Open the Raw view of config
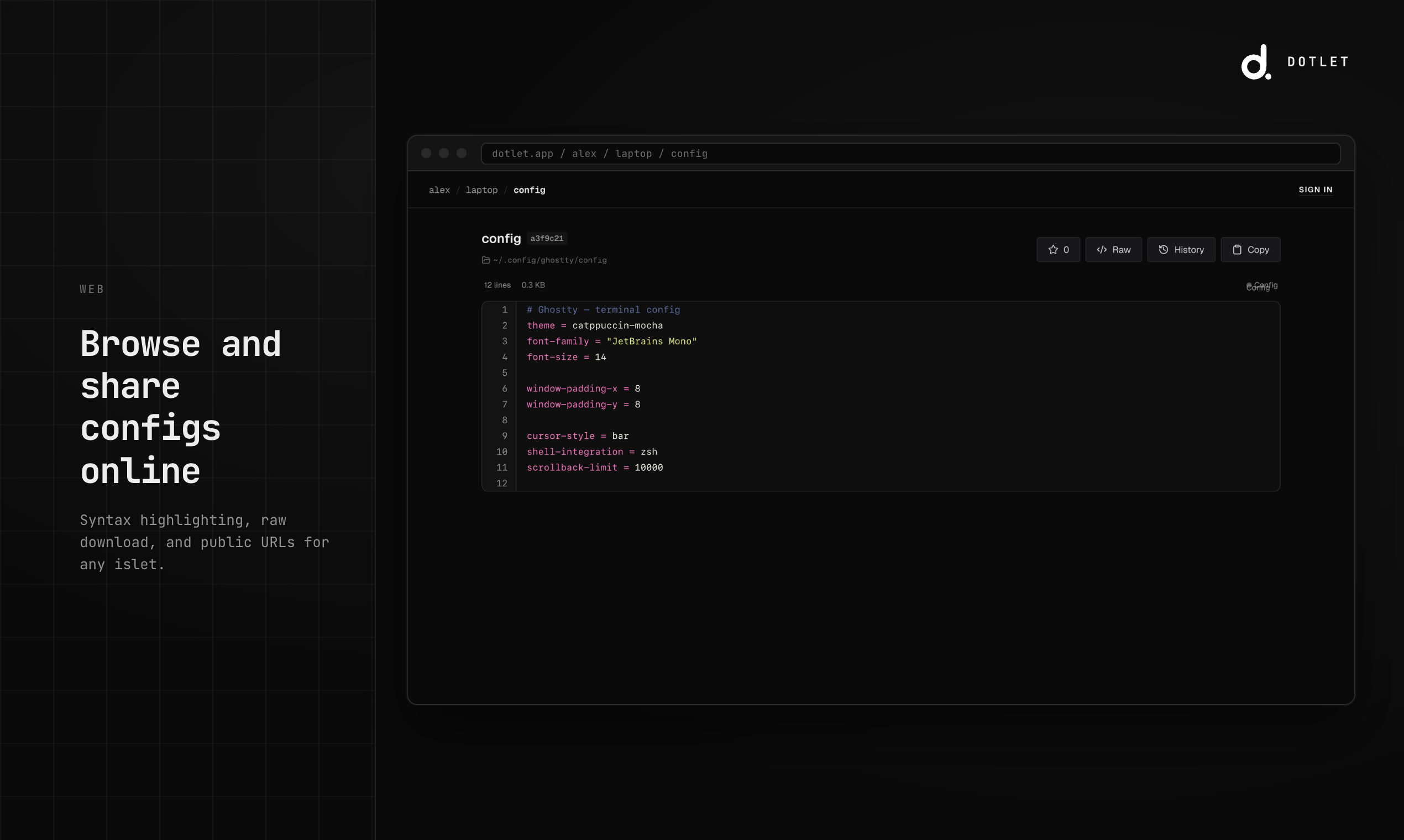 coord(1113,250)
